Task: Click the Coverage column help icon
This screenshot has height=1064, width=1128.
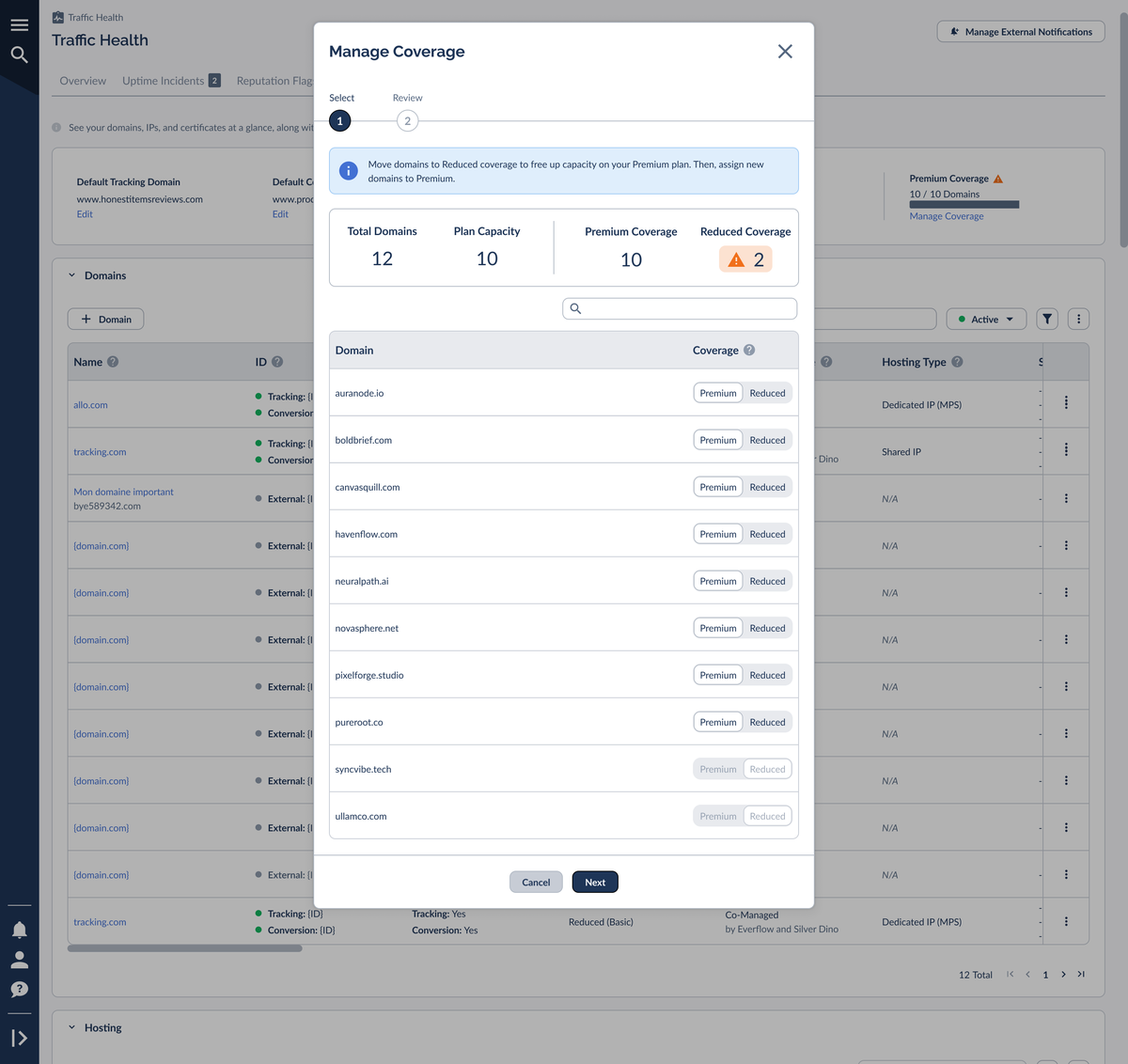Action: point(749,350)
